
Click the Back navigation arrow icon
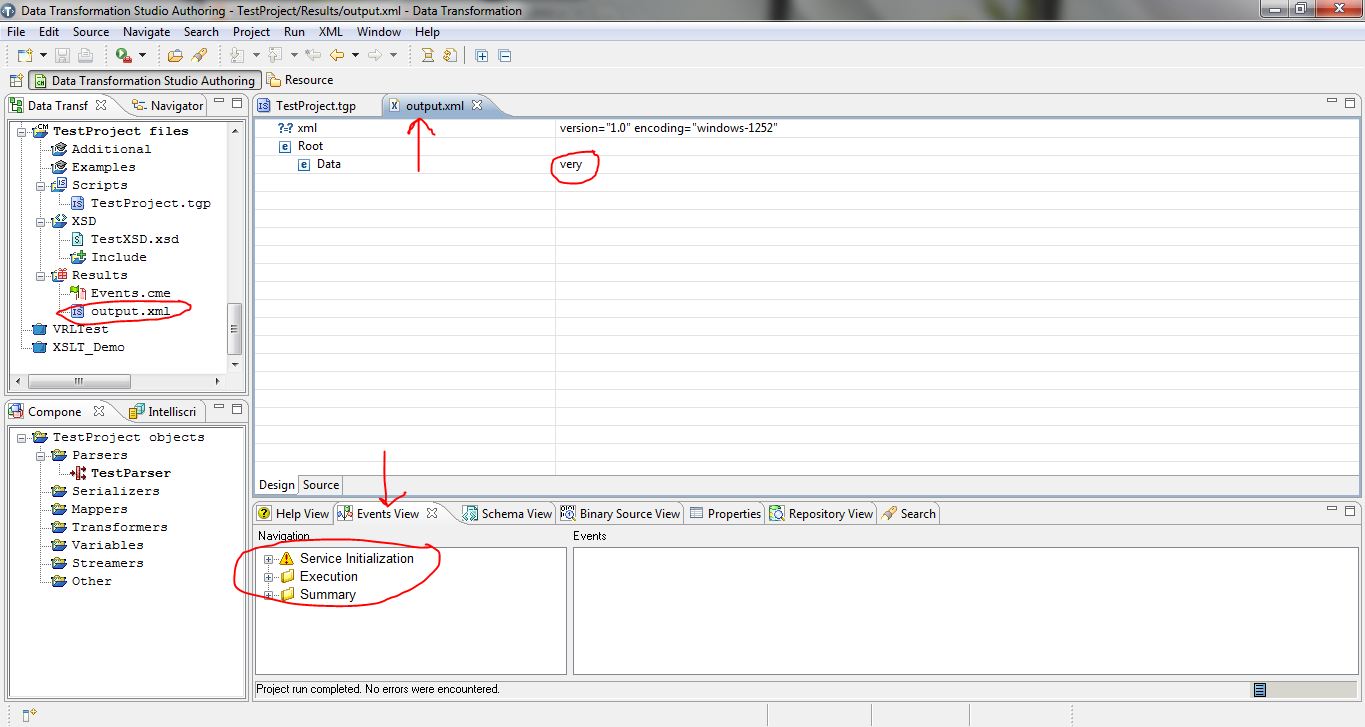pos(337,55)
